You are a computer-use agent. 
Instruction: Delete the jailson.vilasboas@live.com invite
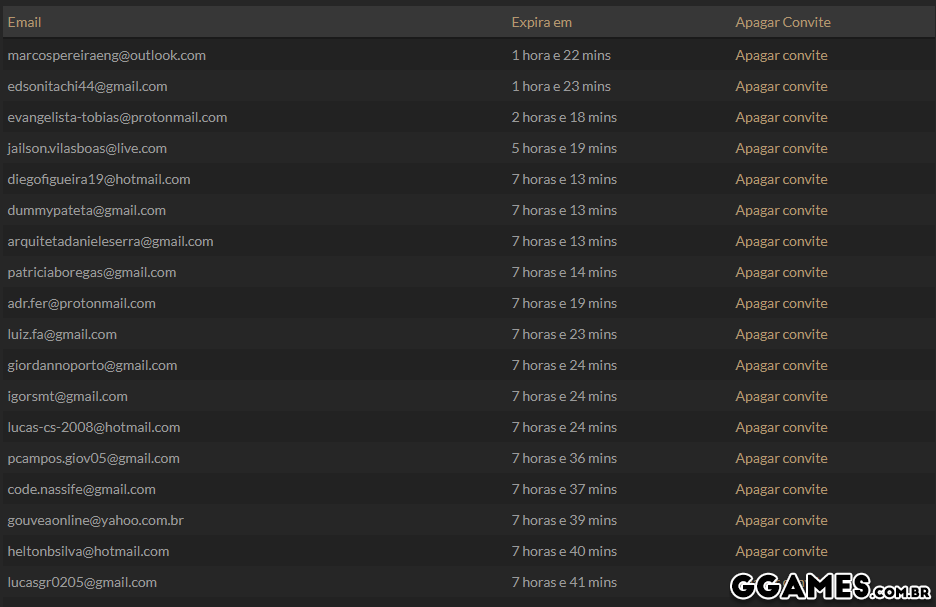[x=781, y=148]
